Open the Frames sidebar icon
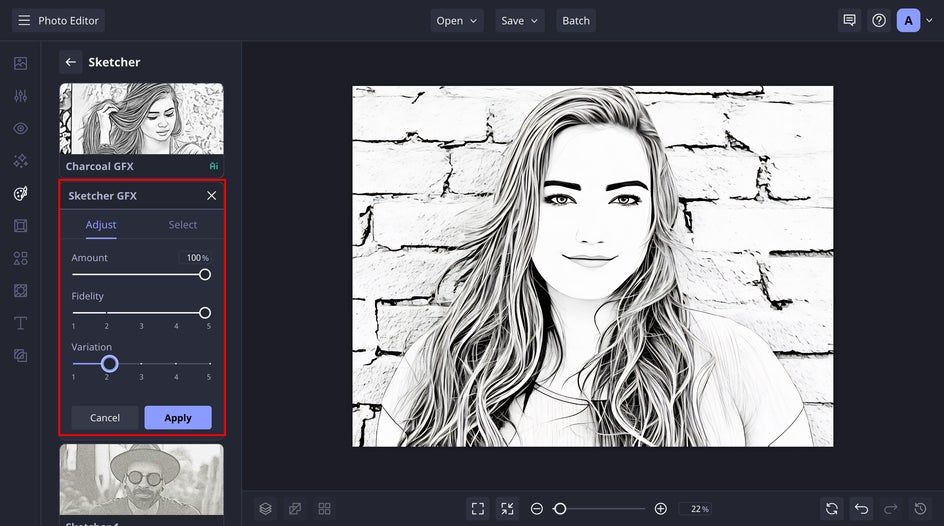The width and height of the screenshot is (944, 526). coord(20,226)
